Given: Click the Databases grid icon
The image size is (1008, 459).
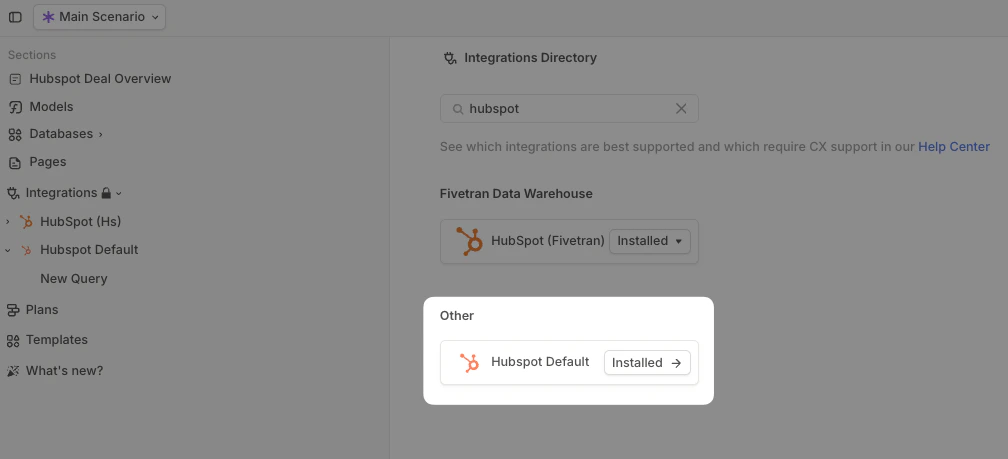Looking at the screenshot, I should 15,134.
